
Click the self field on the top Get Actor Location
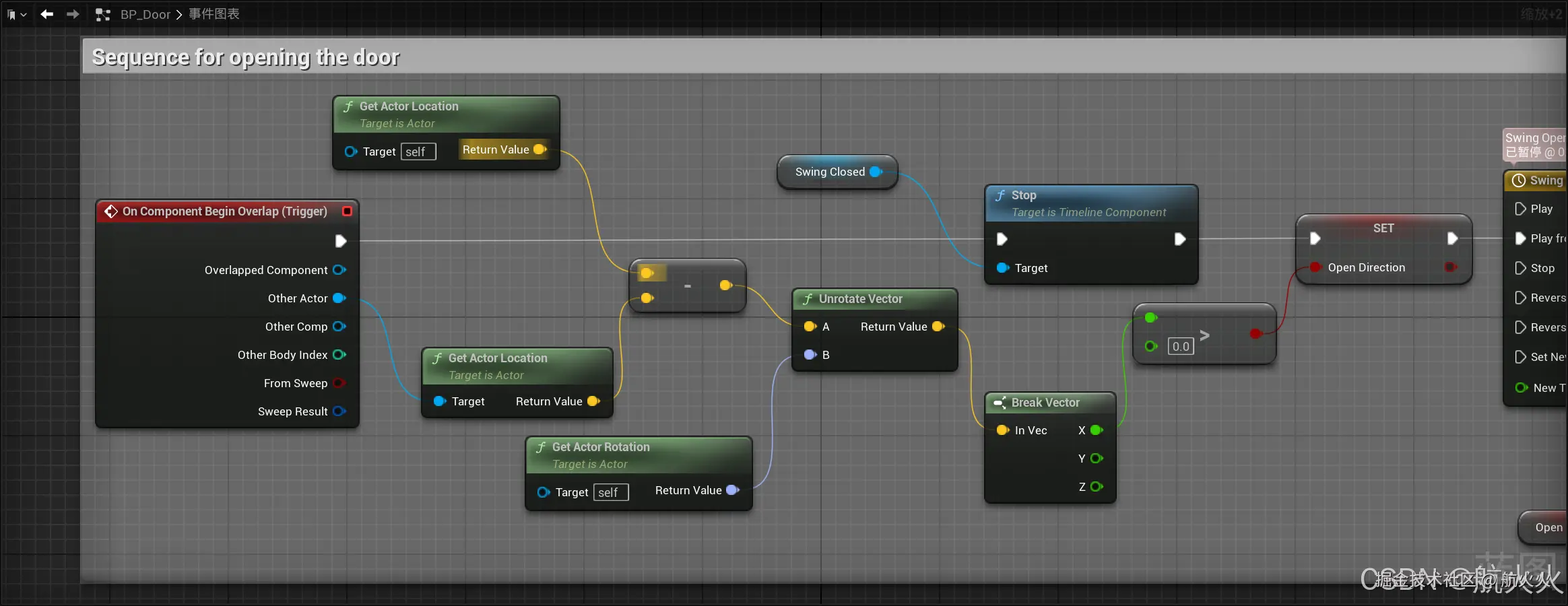(x=418, y=151)
